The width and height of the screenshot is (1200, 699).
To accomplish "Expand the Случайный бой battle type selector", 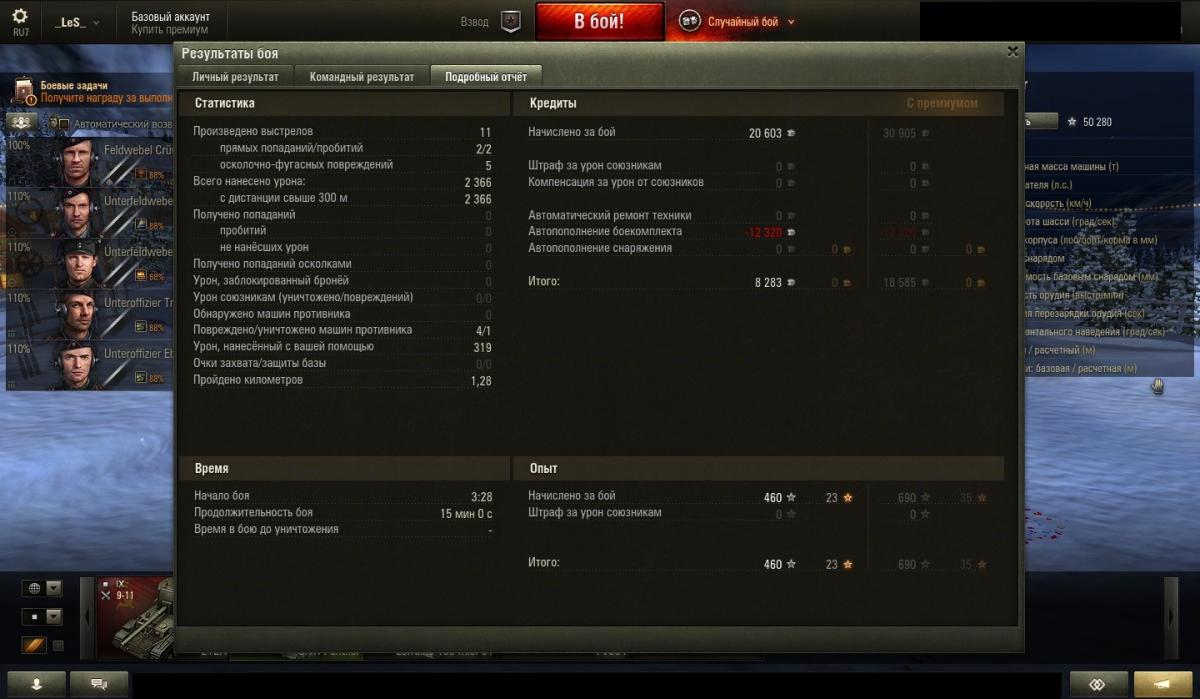I will pyautogui.click(x=737, y=21).
